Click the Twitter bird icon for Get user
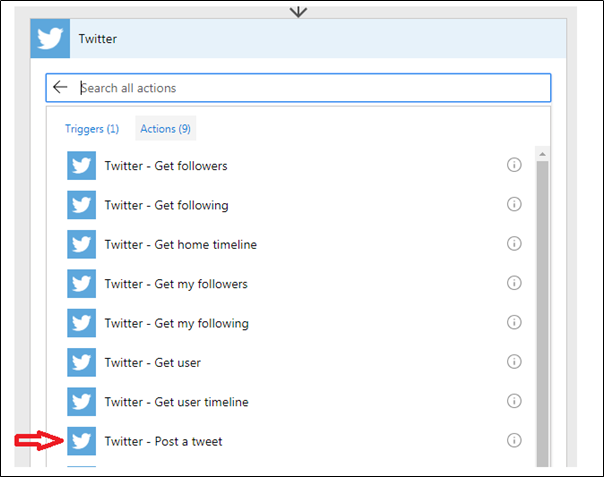604x477 pixels. 81,363
